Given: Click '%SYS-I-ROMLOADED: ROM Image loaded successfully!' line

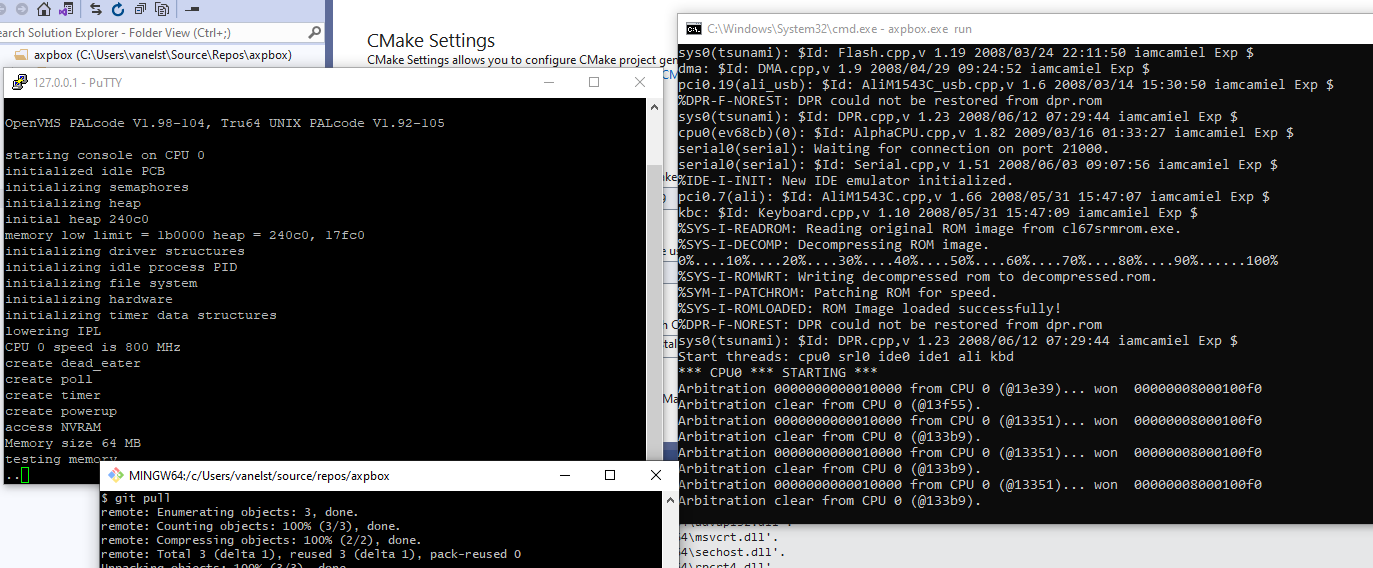Looking at the screenshot, I should tap(870, 308).
